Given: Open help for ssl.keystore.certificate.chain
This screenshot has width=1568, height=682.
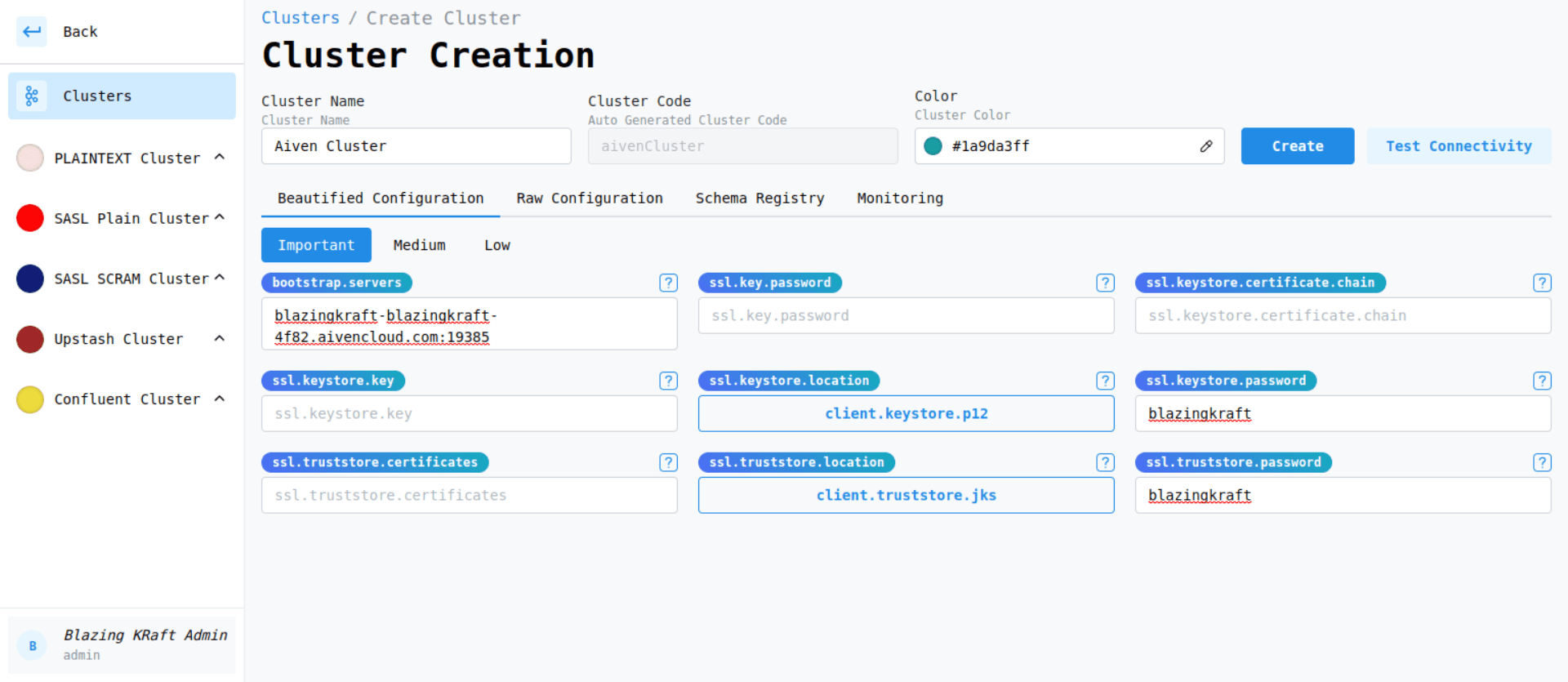Looking at the screenshot, I should point(1542,283).
